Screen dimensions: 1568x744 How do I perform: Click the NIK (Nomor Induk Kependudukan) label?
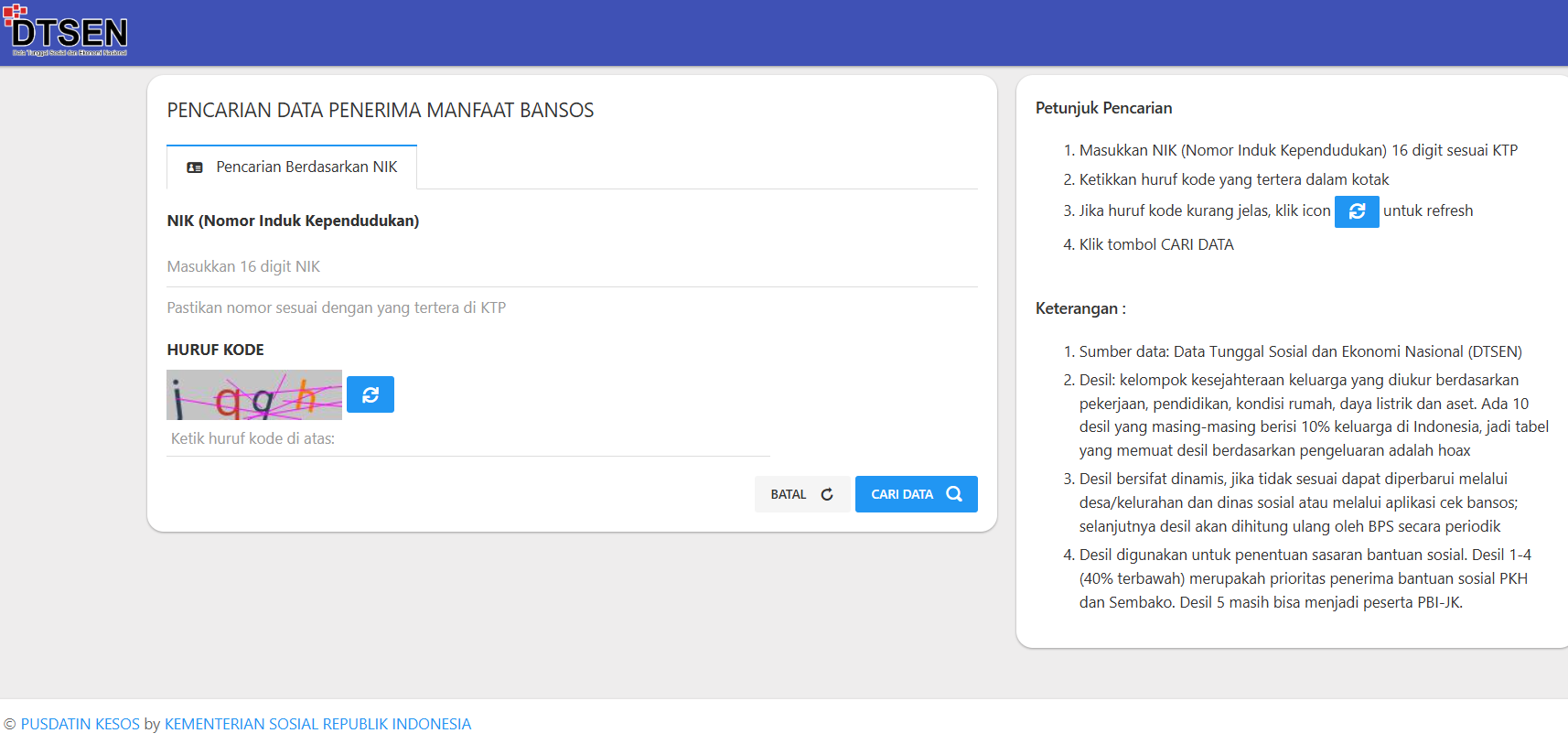[x=293, y=221]
